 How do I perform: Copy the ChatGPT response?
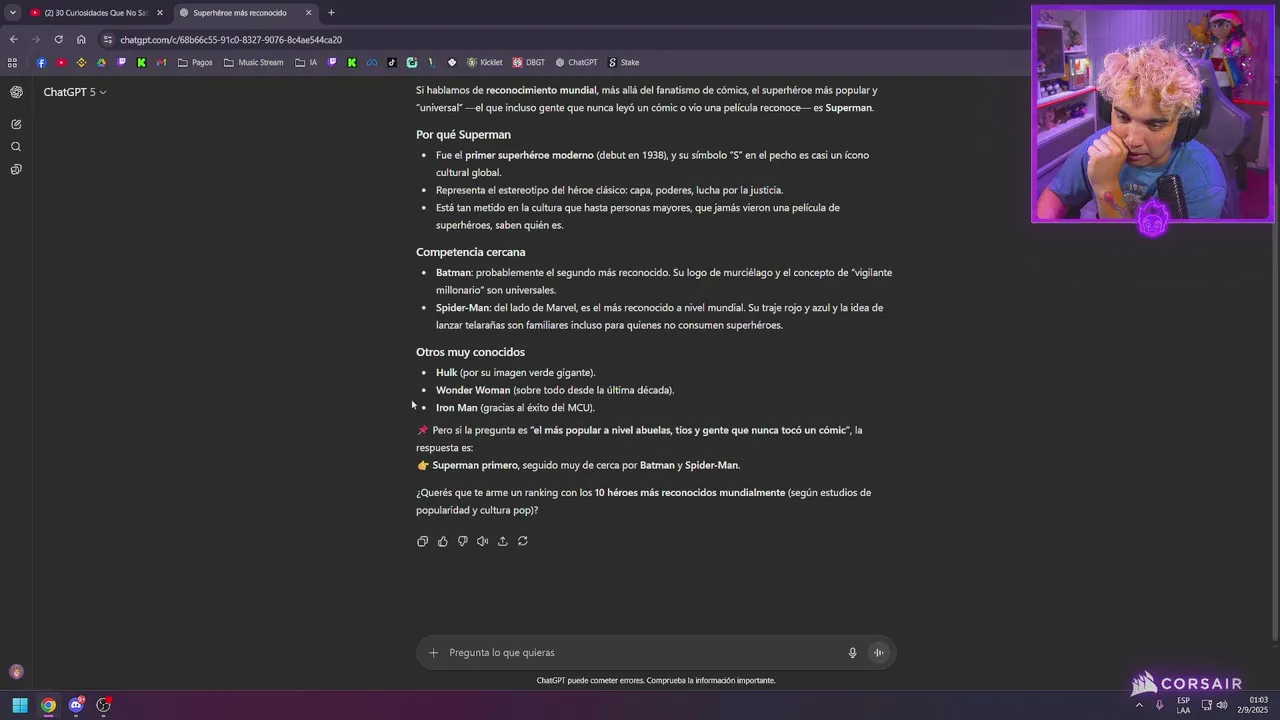click(423, 541)
